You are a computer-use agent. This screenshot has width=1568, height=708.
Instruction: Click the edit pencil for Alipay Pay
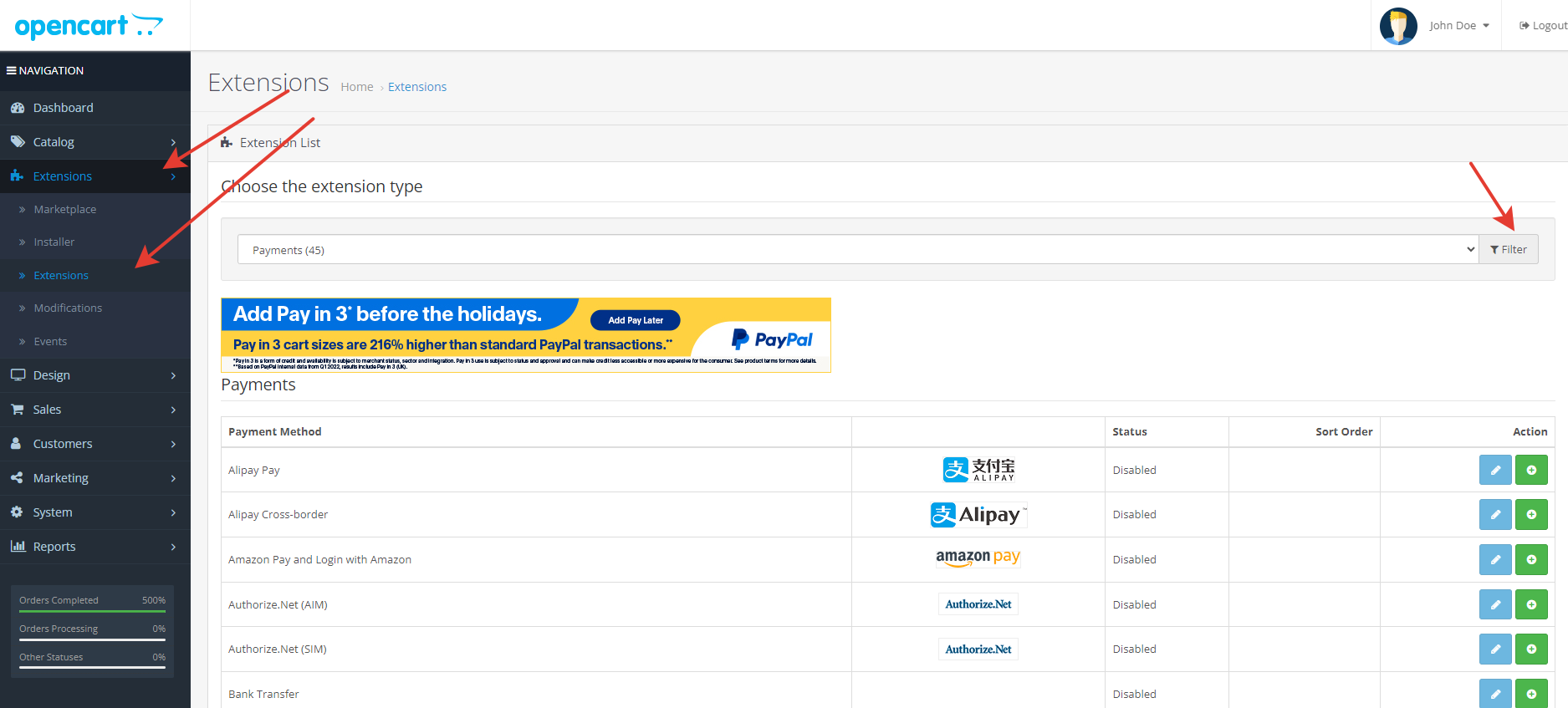(1494, 470)
